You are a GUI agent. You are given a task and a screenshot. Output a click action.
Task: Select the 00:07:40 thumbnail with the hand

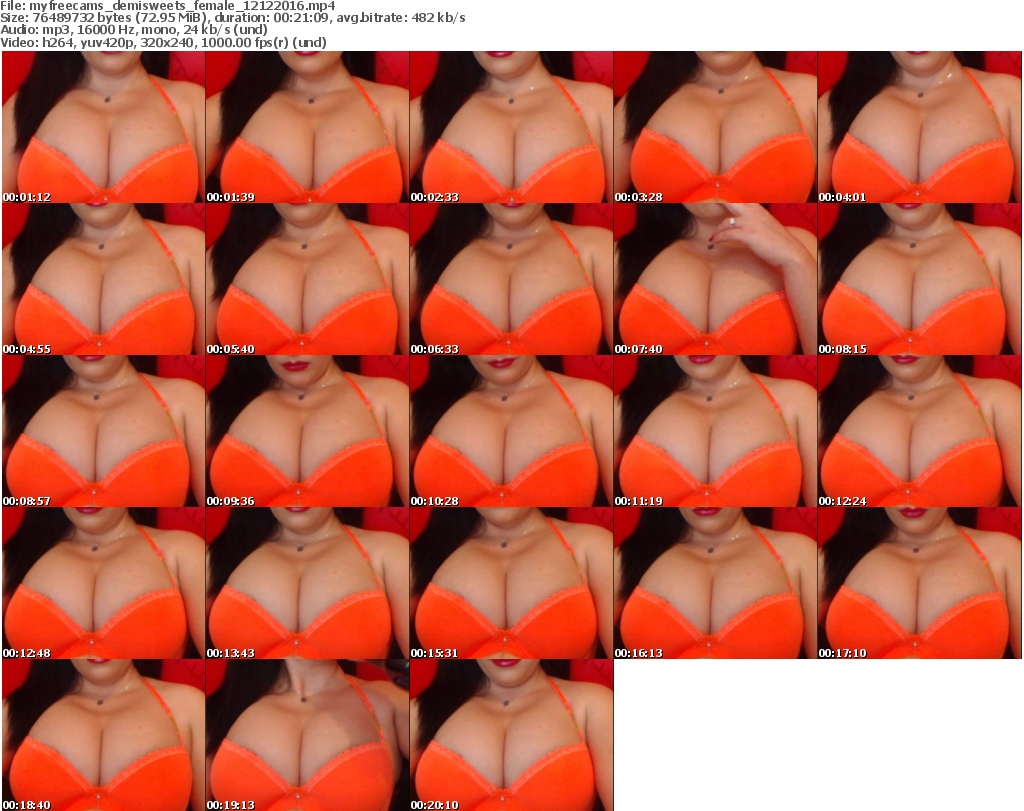click(714, 279)
